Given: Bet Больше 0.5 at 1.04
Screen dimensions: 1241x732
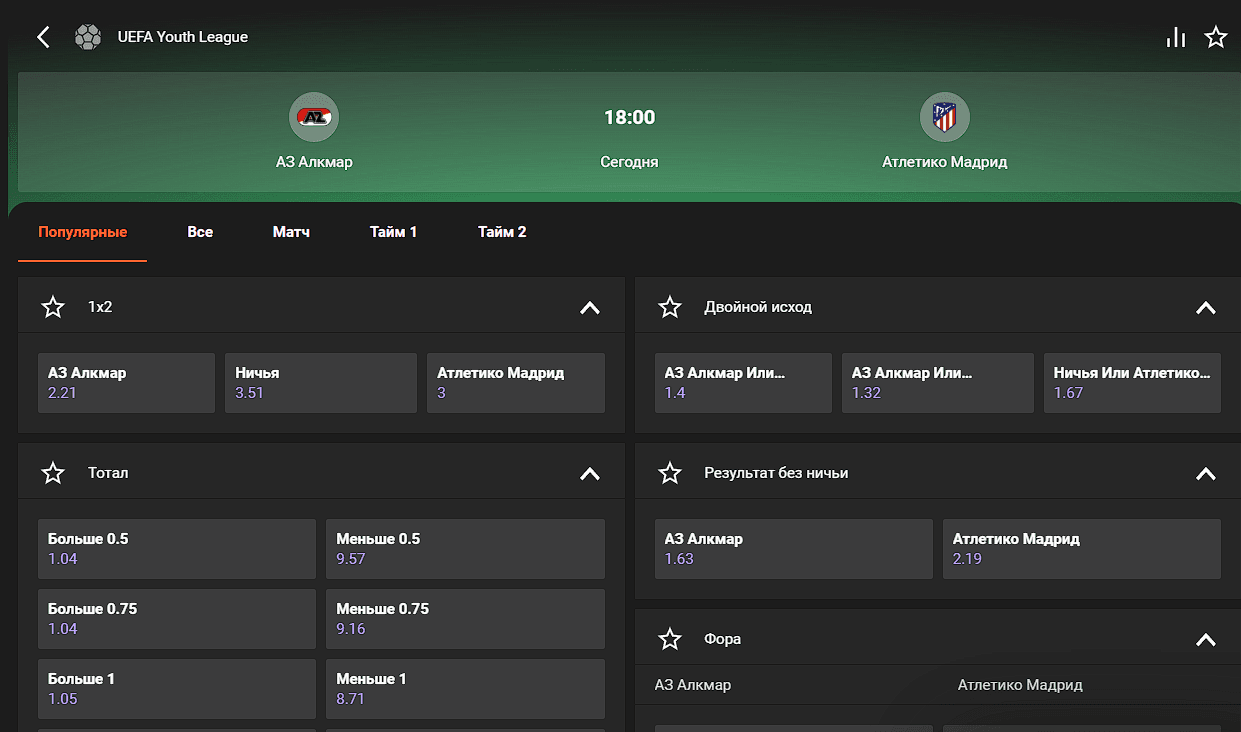Looking at the screenshot, I should (x=177, y=549).
